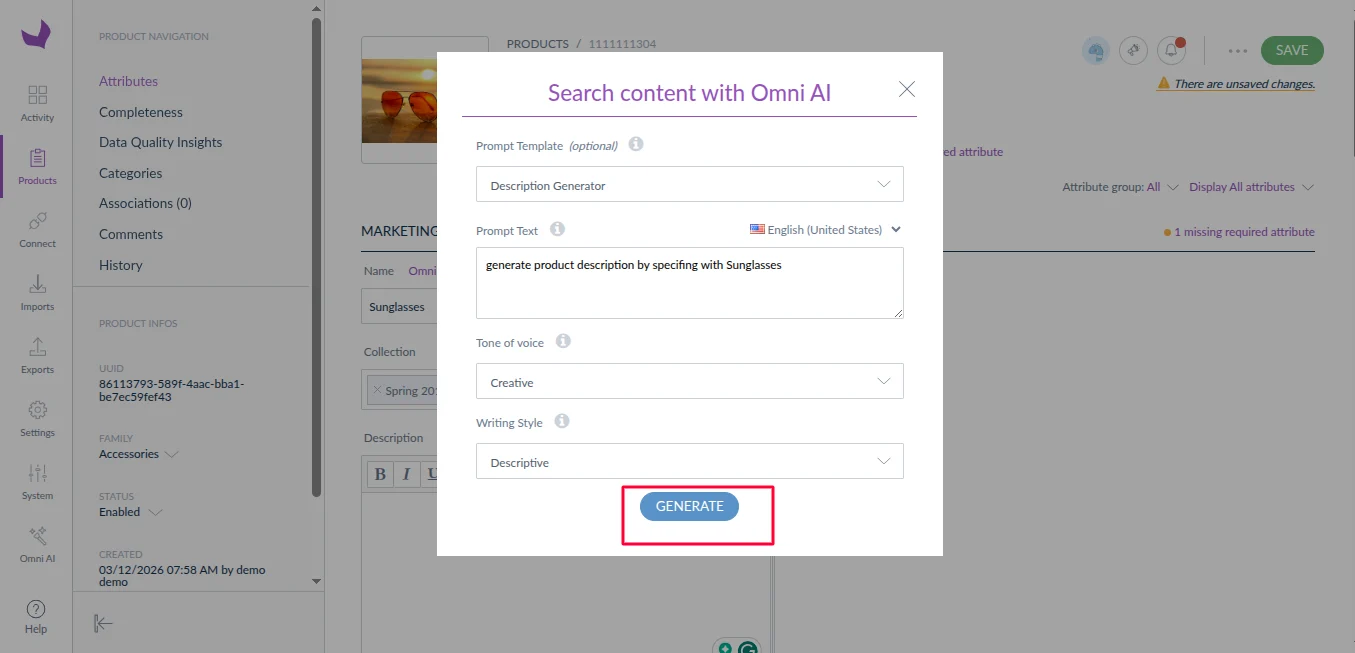Open Imports from the sidebar
1355x653 pixels.
pos(36,293)
